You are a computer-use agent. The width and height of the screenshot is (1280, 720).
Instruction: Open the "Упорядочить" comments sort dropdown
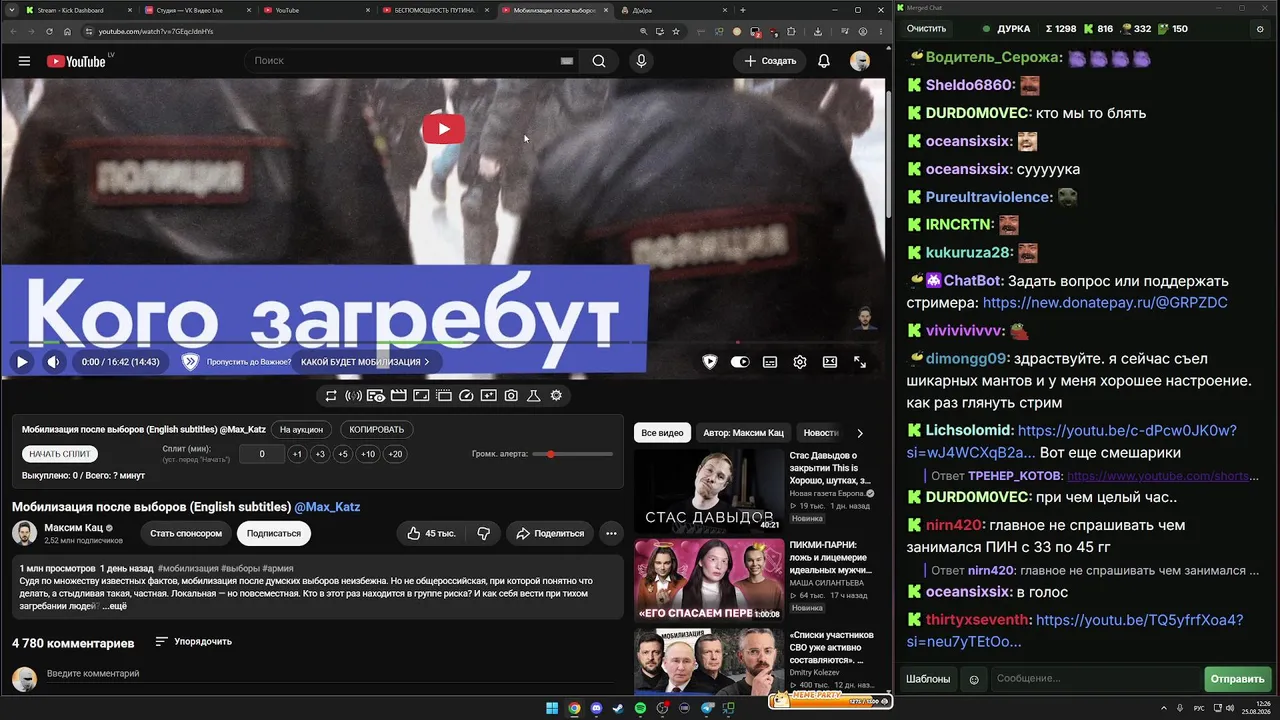click(193, 642)
